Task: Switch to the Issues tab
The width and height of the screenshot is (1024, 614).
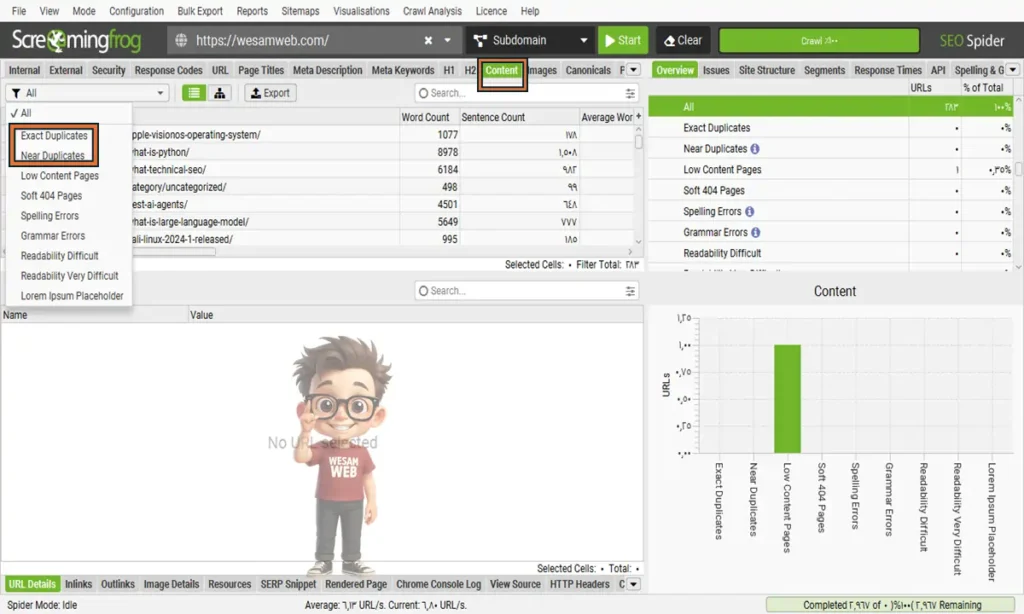Action: 716,70
